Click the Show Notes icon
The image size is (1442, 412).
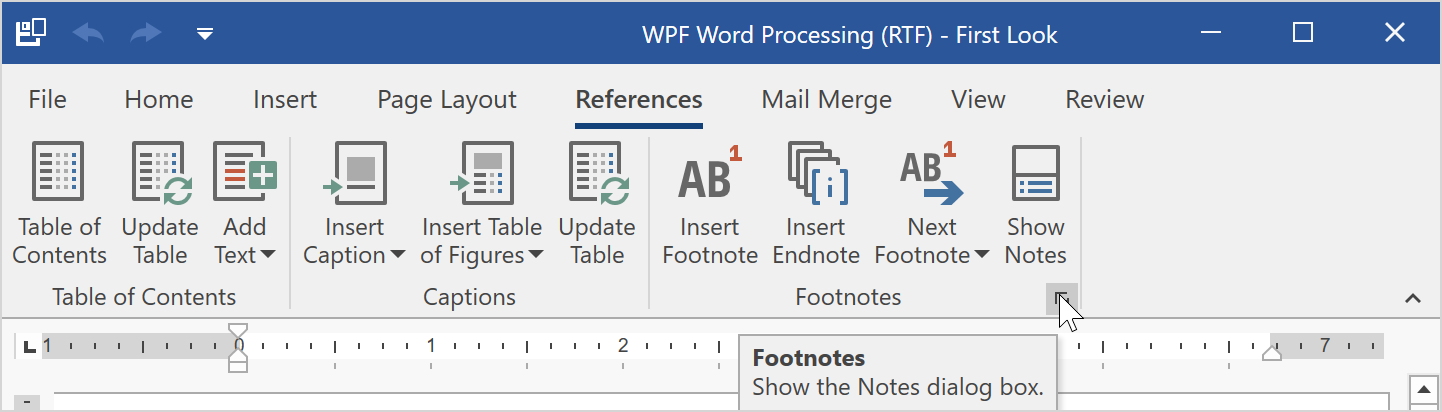(1035, 171)
